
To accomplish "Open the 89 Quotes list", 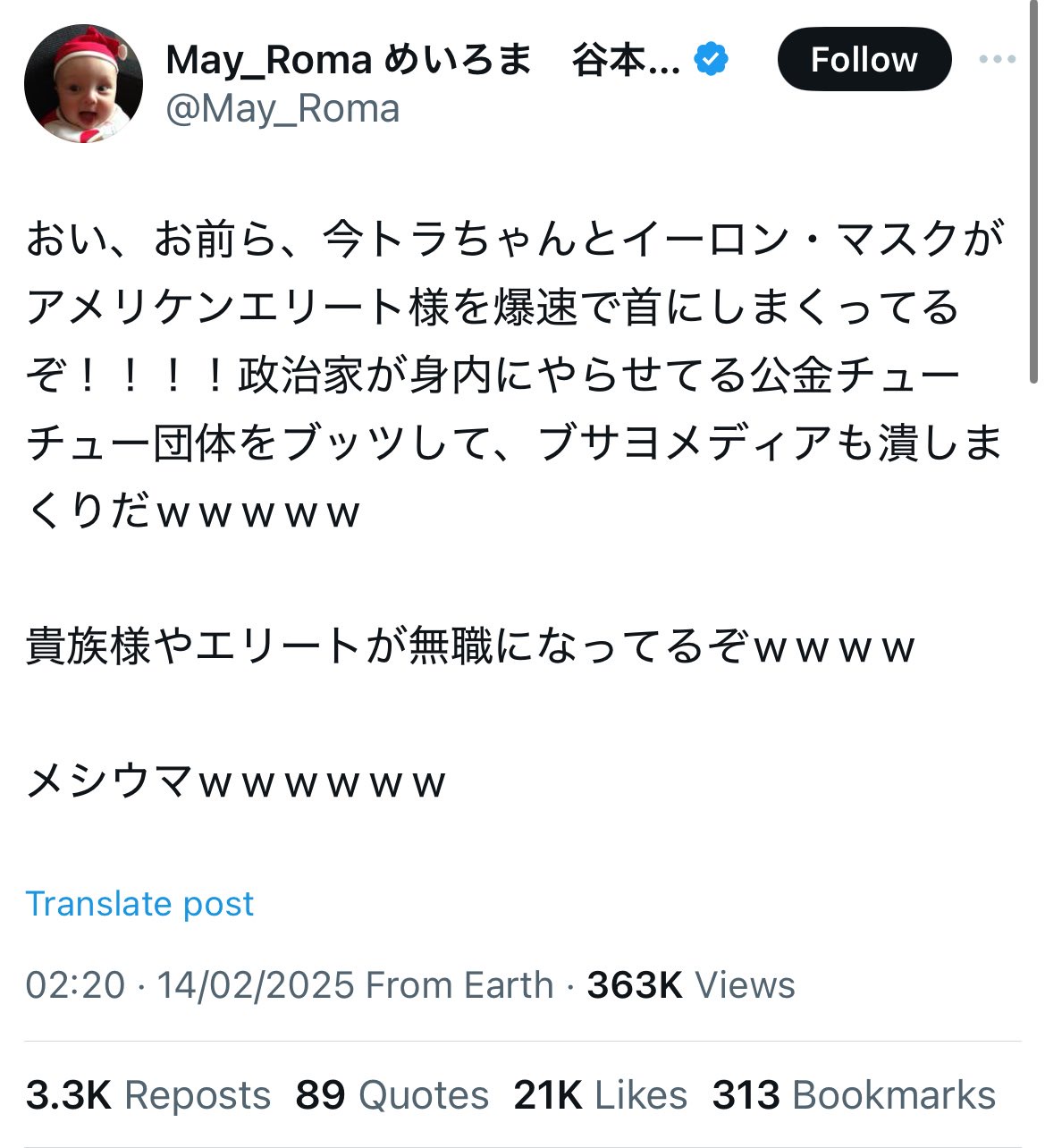I will 392,1095.
